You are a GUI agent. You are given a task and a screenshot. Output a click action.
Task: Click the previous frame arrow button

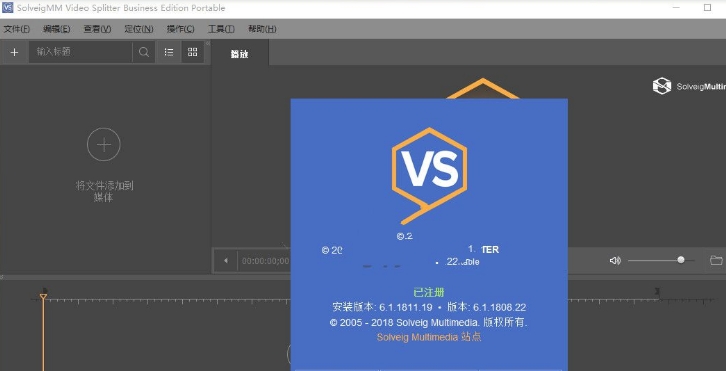click(226, 261)
